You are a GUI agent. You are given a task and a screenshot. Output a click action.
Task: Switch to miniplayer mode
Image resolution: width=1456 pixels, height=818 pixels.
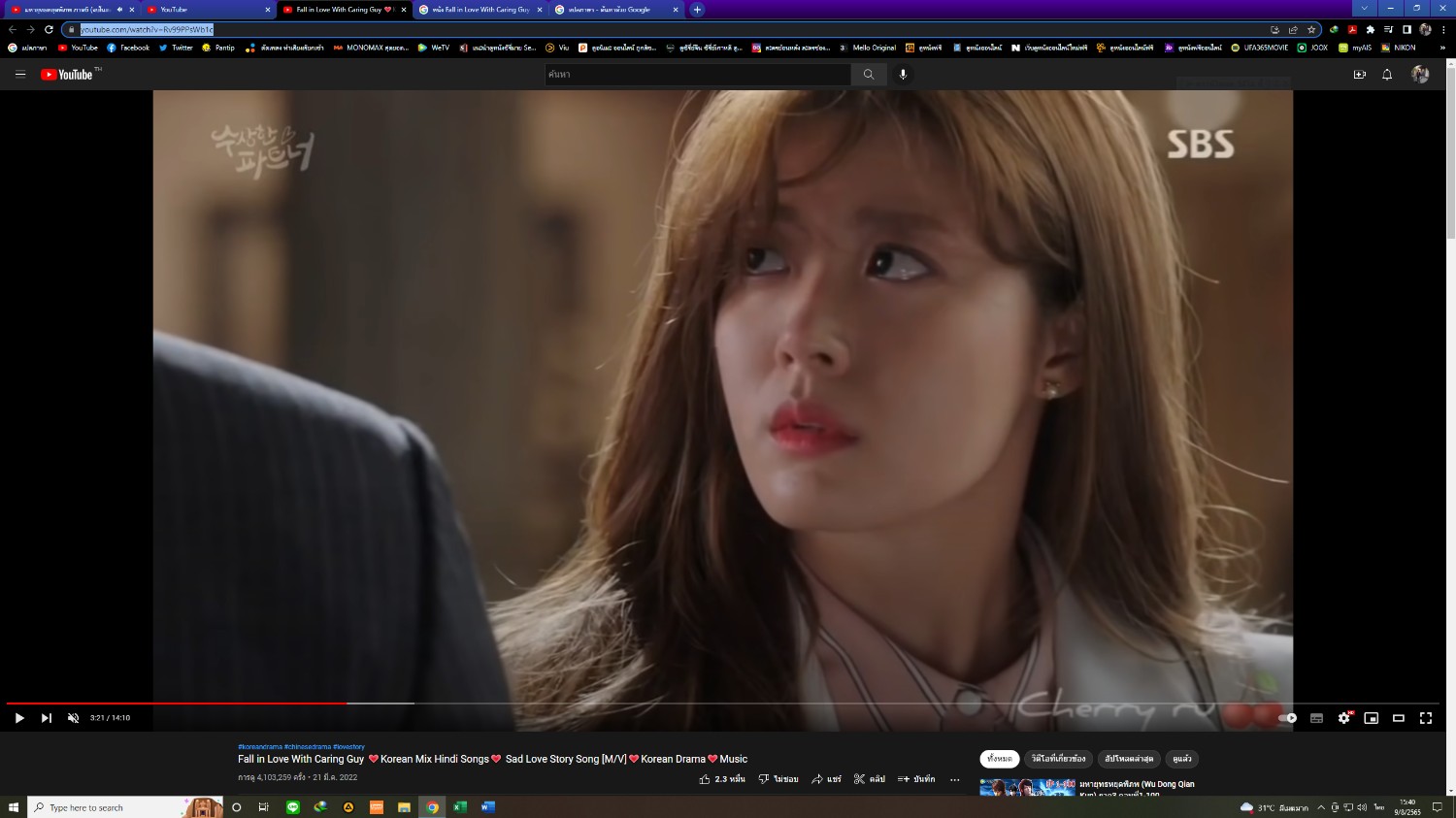click(1372, 718)
